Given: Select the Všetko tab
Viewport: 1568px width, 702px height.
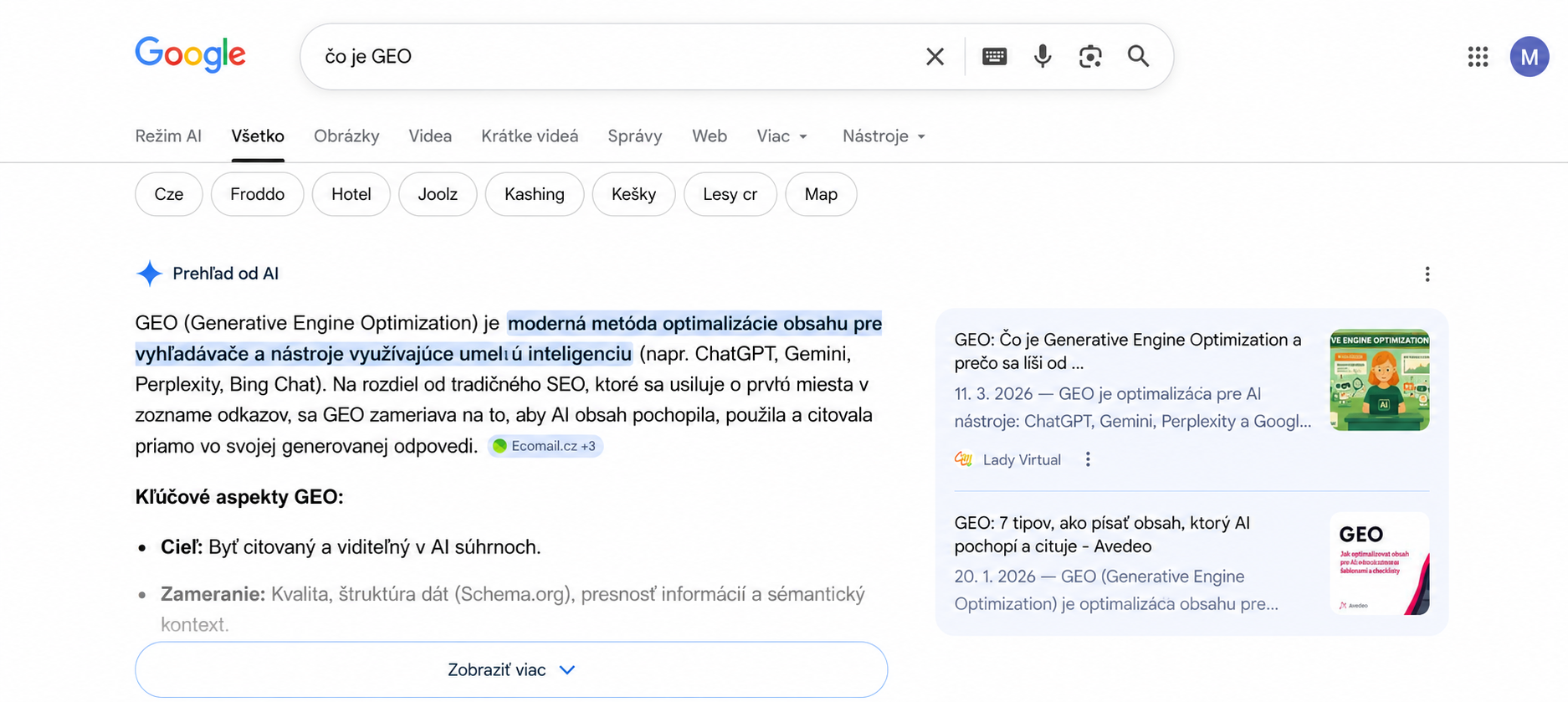Looking at the screenshot, I should [258, 136].
